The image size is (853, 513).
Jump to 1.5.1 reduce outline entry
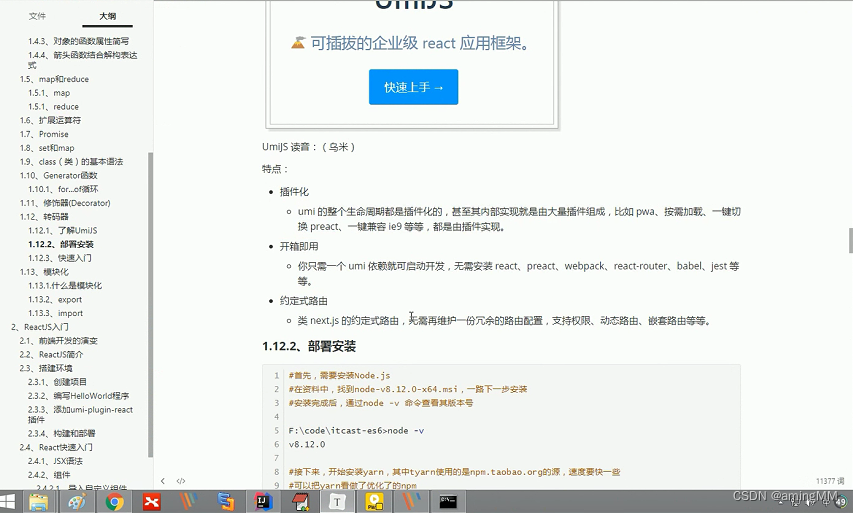point(53,107)
